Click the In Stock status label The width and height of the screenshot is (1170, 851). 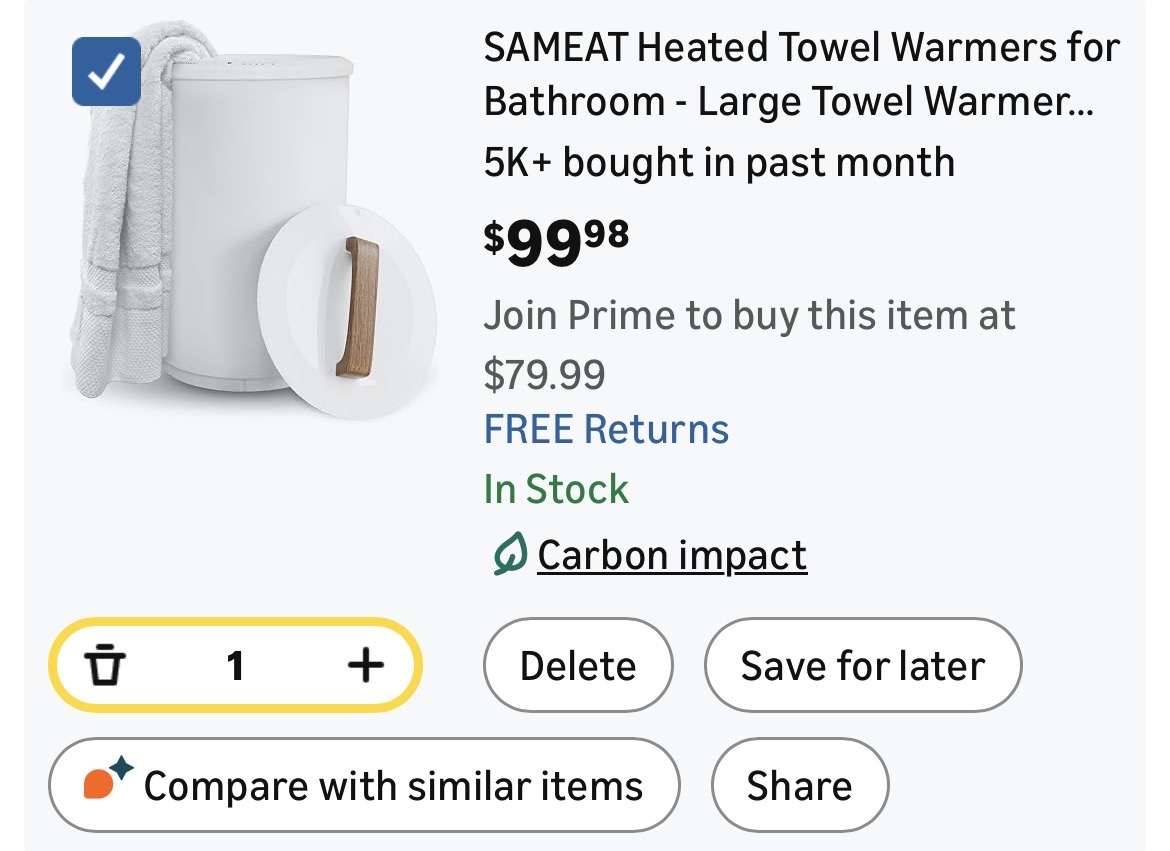click(556, 490)
